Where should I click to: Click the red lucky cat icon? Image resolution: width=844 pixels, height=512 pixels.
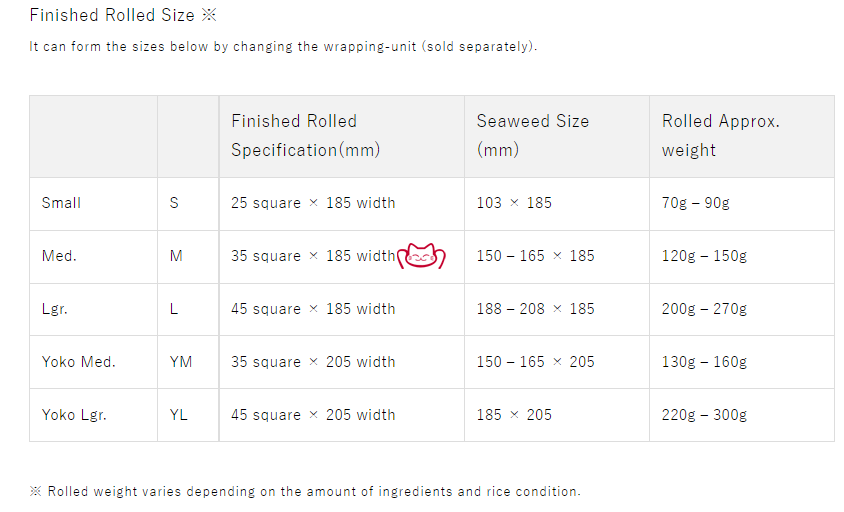click(421, 256)
